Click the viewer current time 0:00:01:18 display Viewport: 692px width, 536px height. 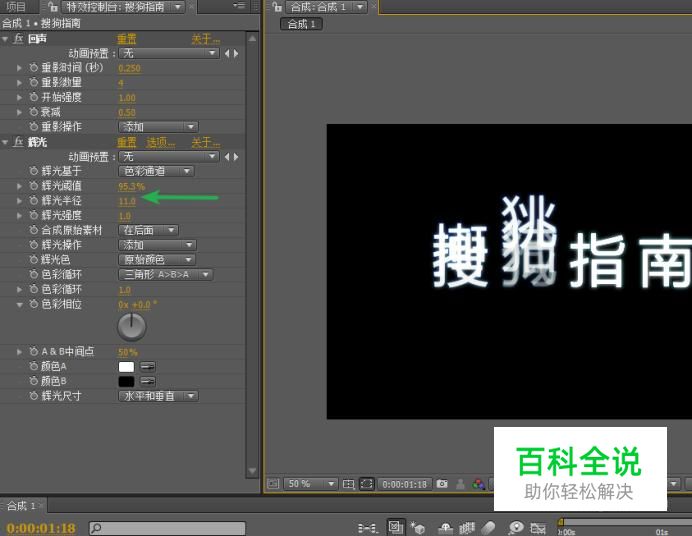click(x=405, y=484)
